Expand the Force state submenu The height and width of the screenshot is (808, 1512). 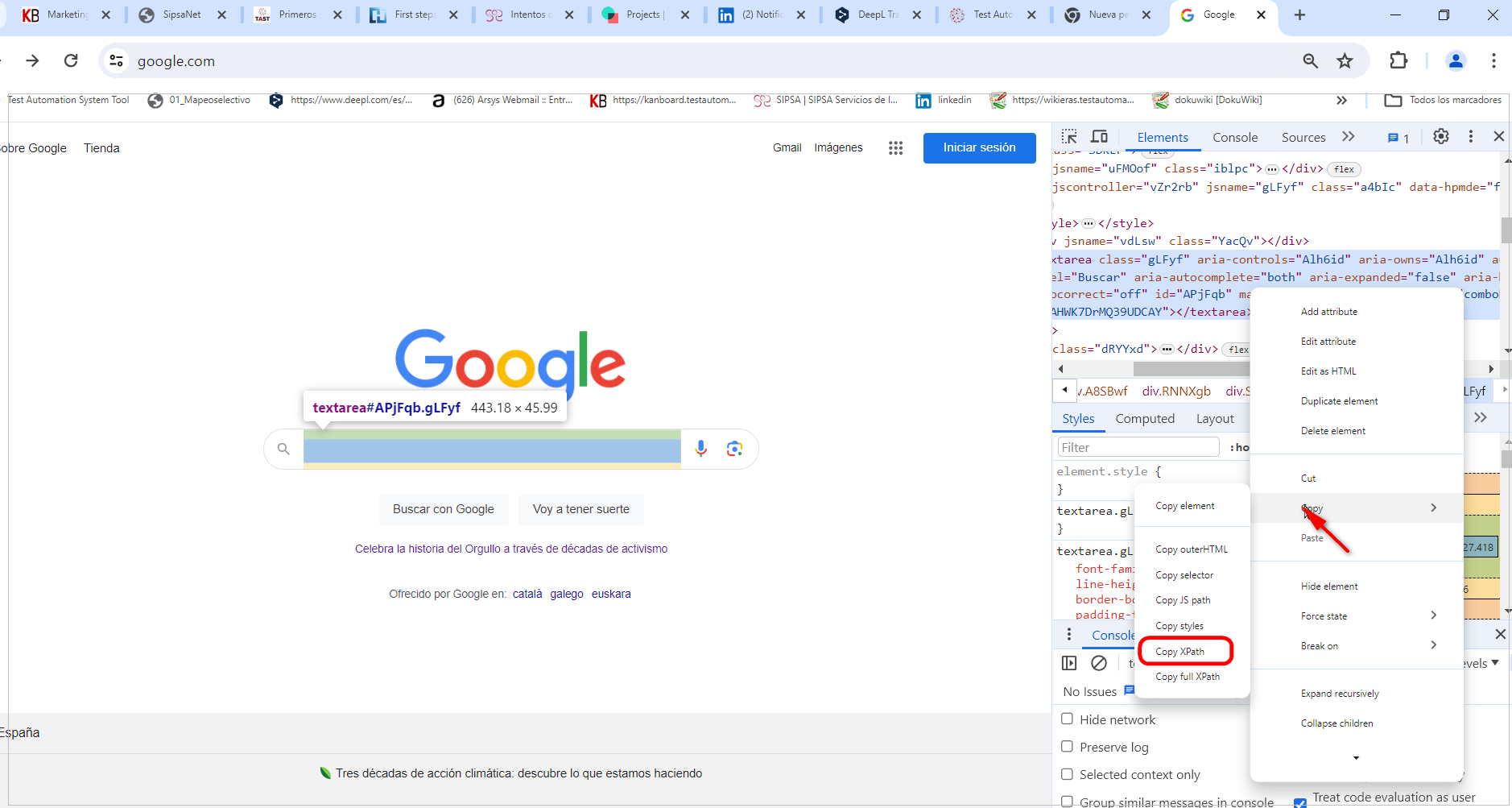(1367, 616)
